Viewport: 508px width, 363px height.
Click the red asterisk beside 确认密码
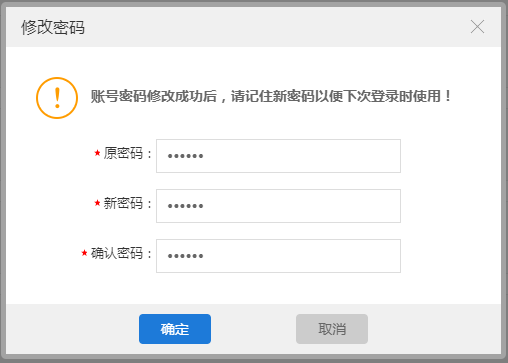tap(84, 253)
